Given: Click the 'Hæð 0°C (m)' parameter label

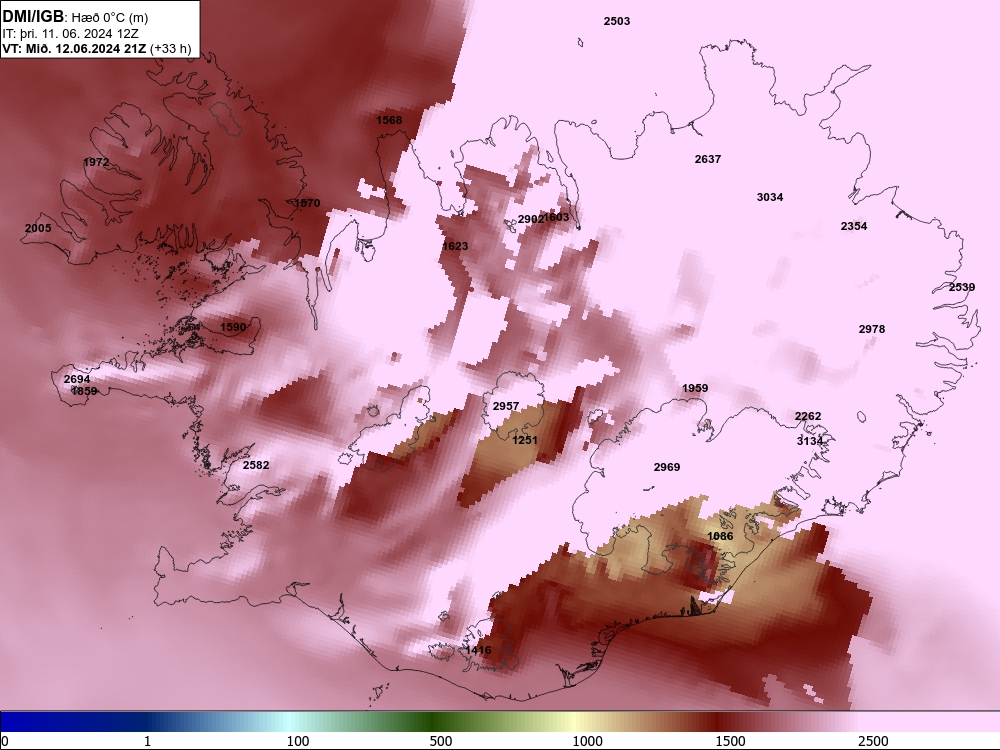Looking at the screenshot, I should [x=108, y=18].
